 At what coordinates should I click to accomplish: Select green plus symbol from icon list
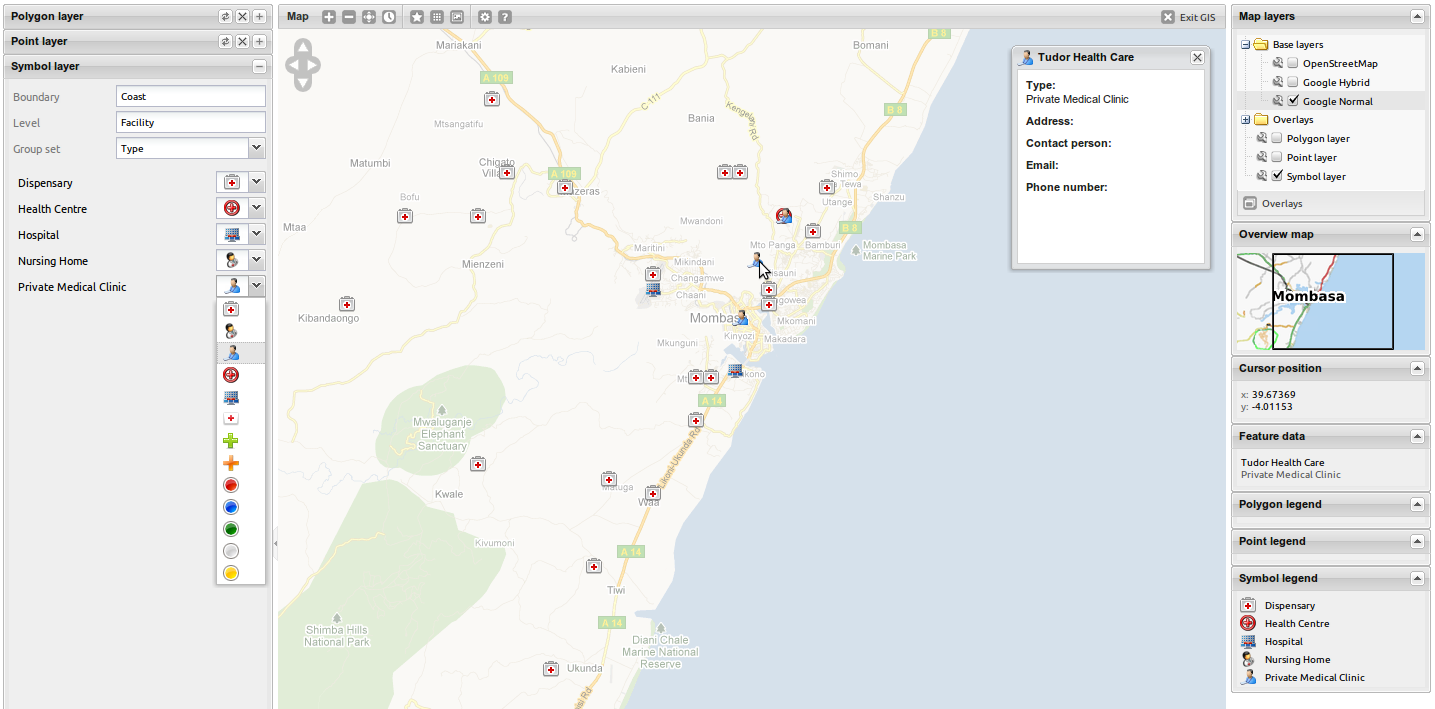(x=231, y=441)
